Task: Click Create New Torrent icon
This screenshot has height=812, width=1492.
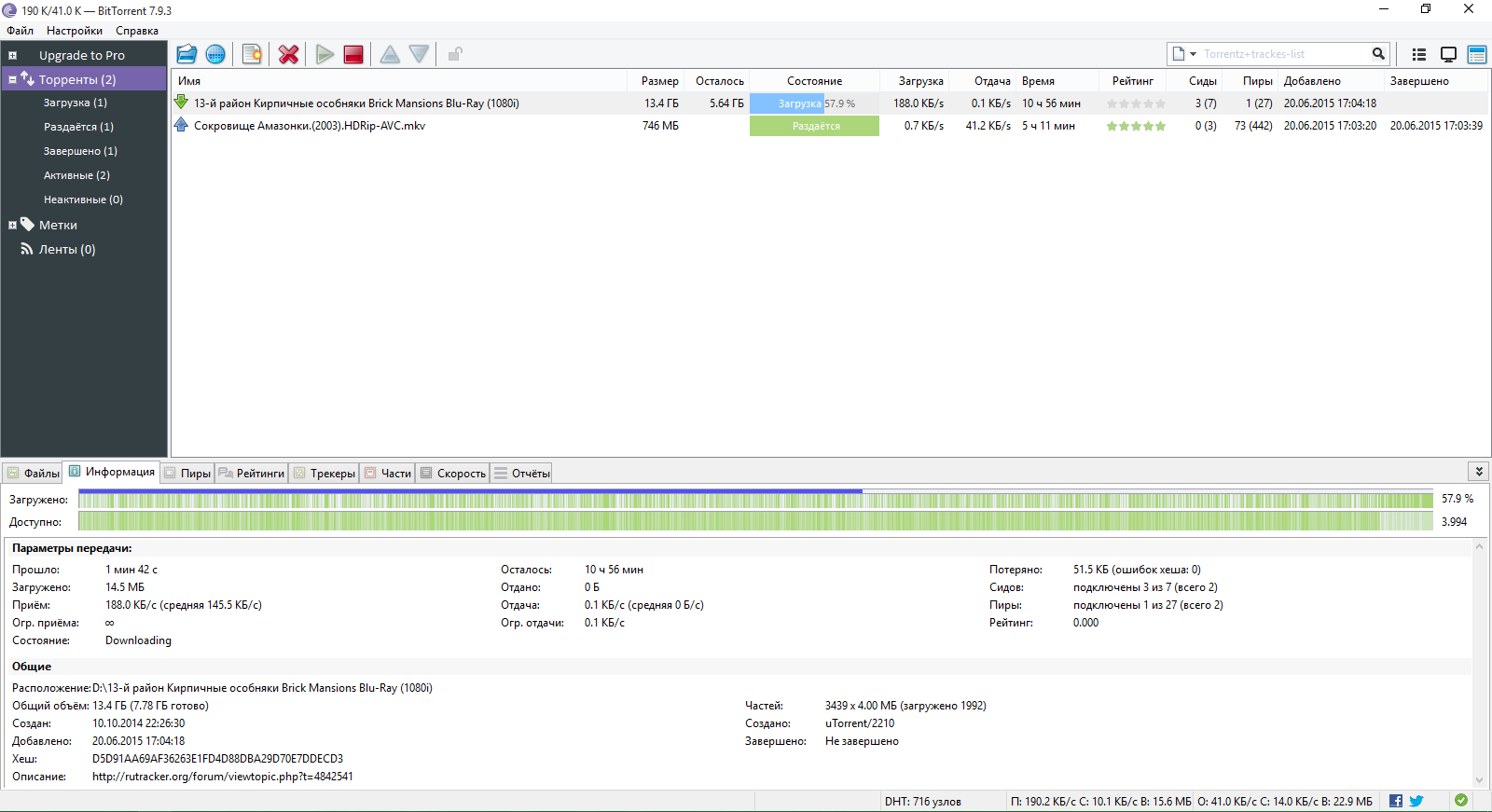Action: tap(252, 54)
